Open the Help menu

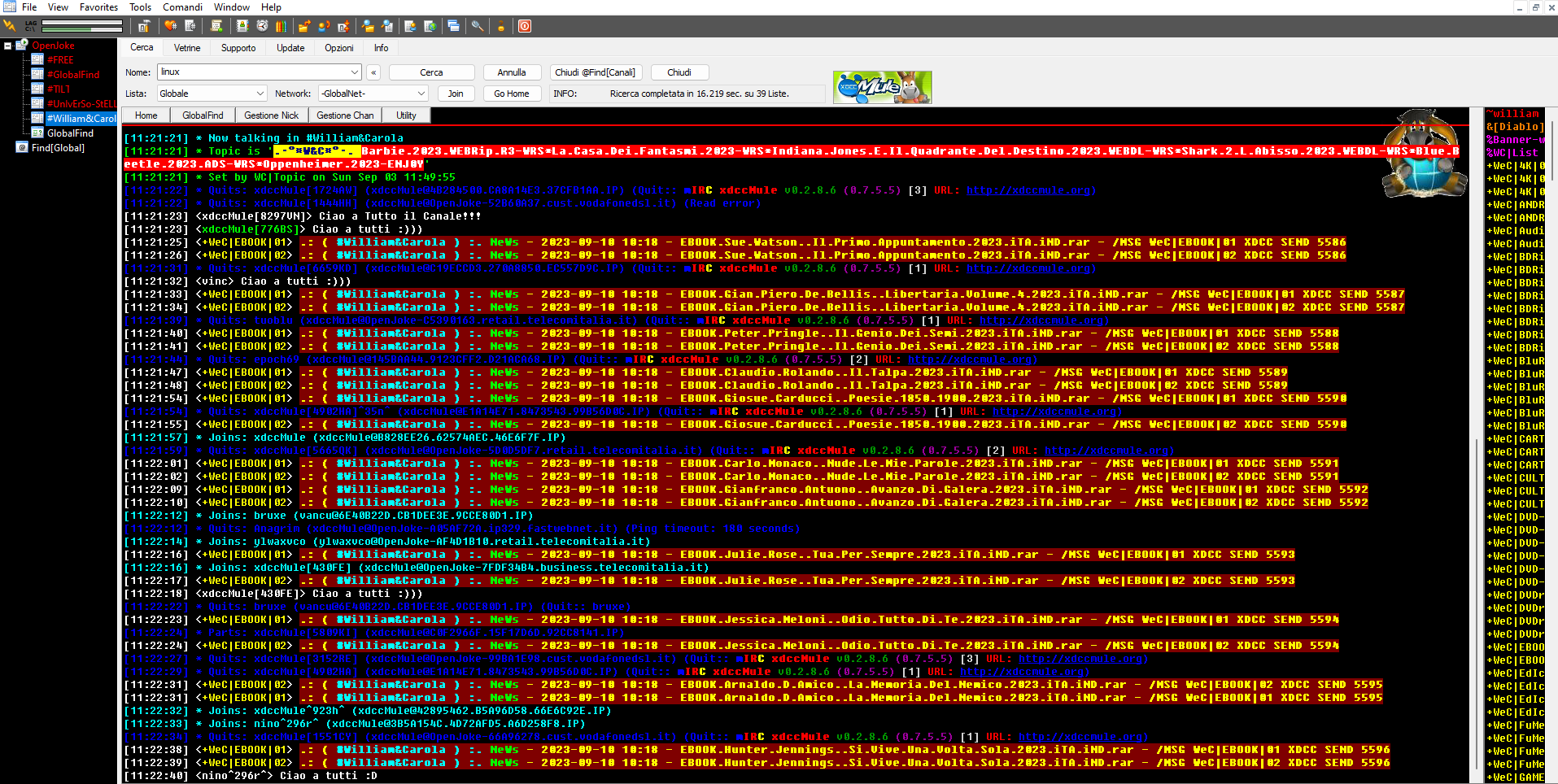click(271, 7)
